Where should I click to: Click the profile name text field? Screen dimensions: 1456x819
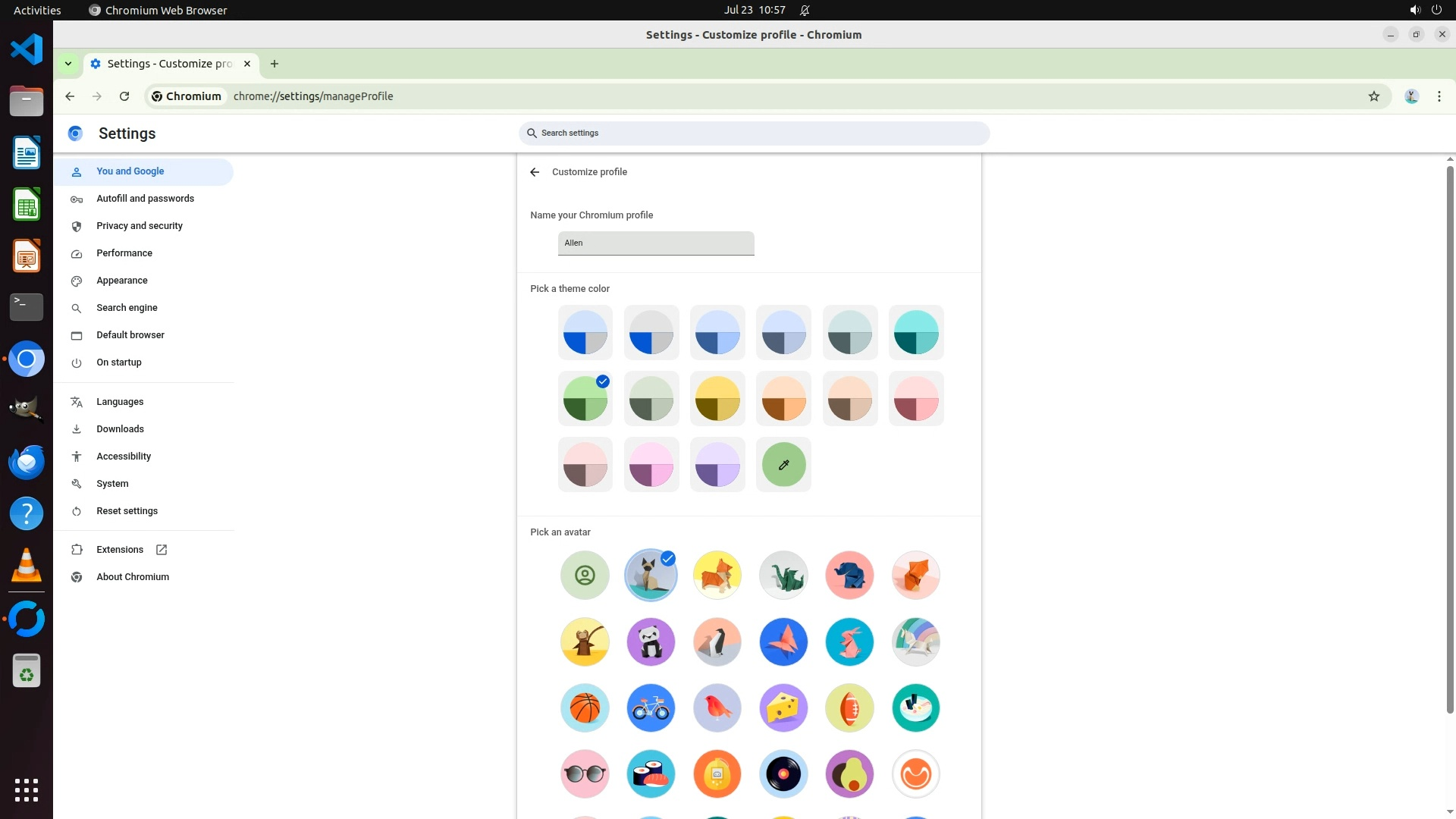point(656,243)
